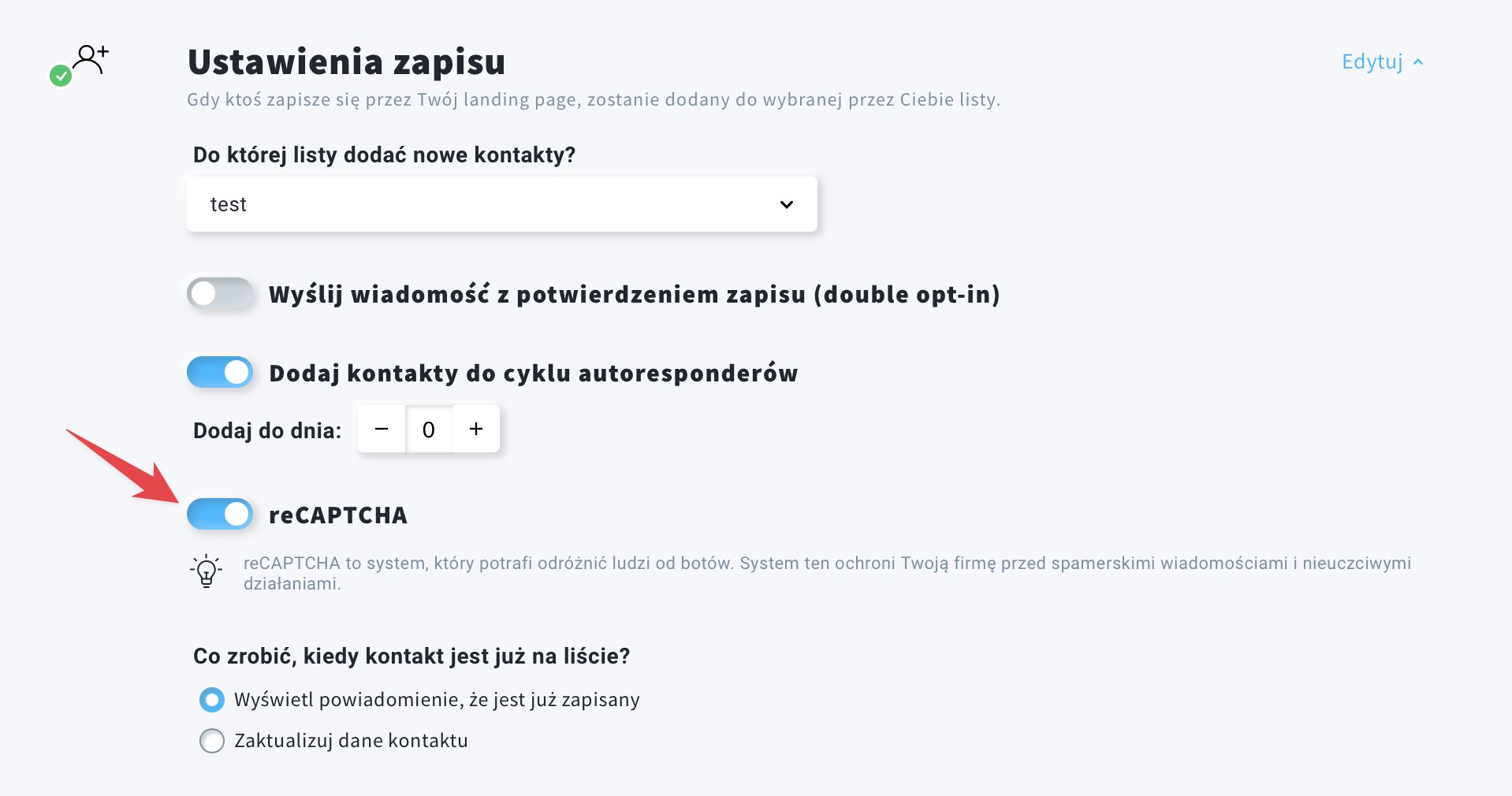Click the minus button in day stepper
The image size is (1512, 796).
coord(382,429)
